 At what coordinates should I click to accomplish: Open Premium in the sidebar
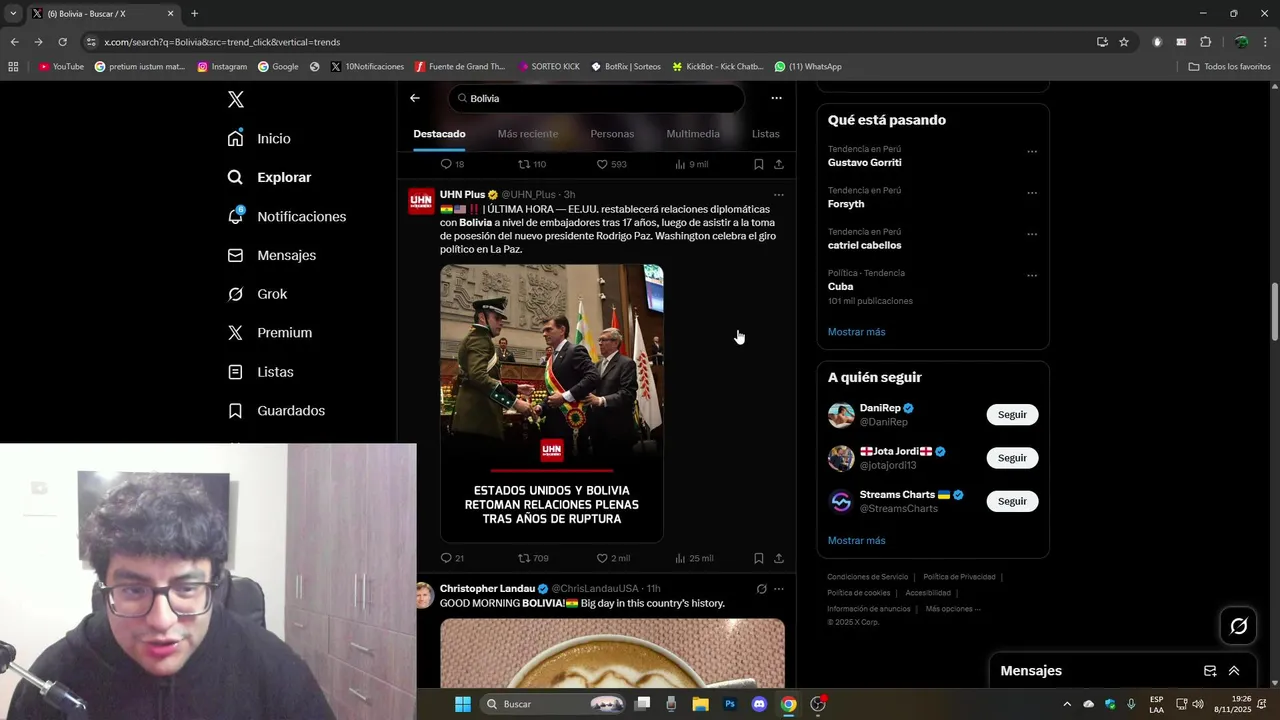point(270,332)
